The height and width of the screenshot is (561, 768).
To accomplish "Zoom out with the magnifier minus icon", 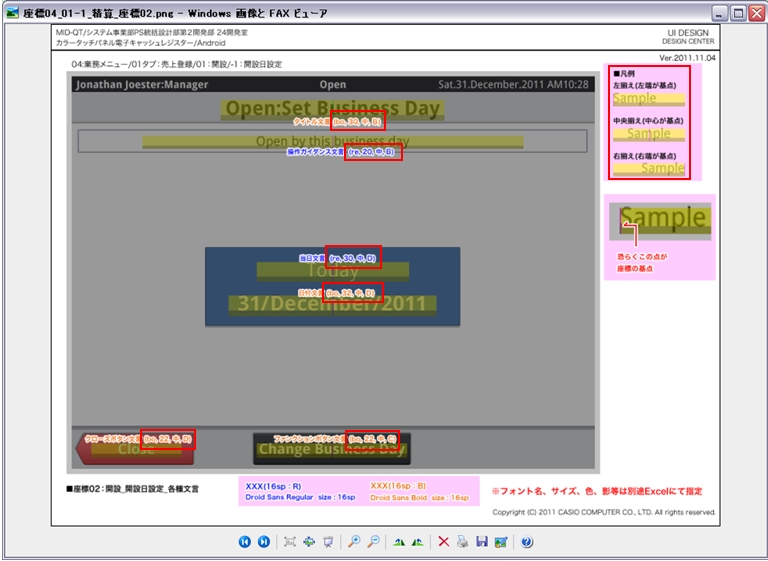I will (374, 542).
